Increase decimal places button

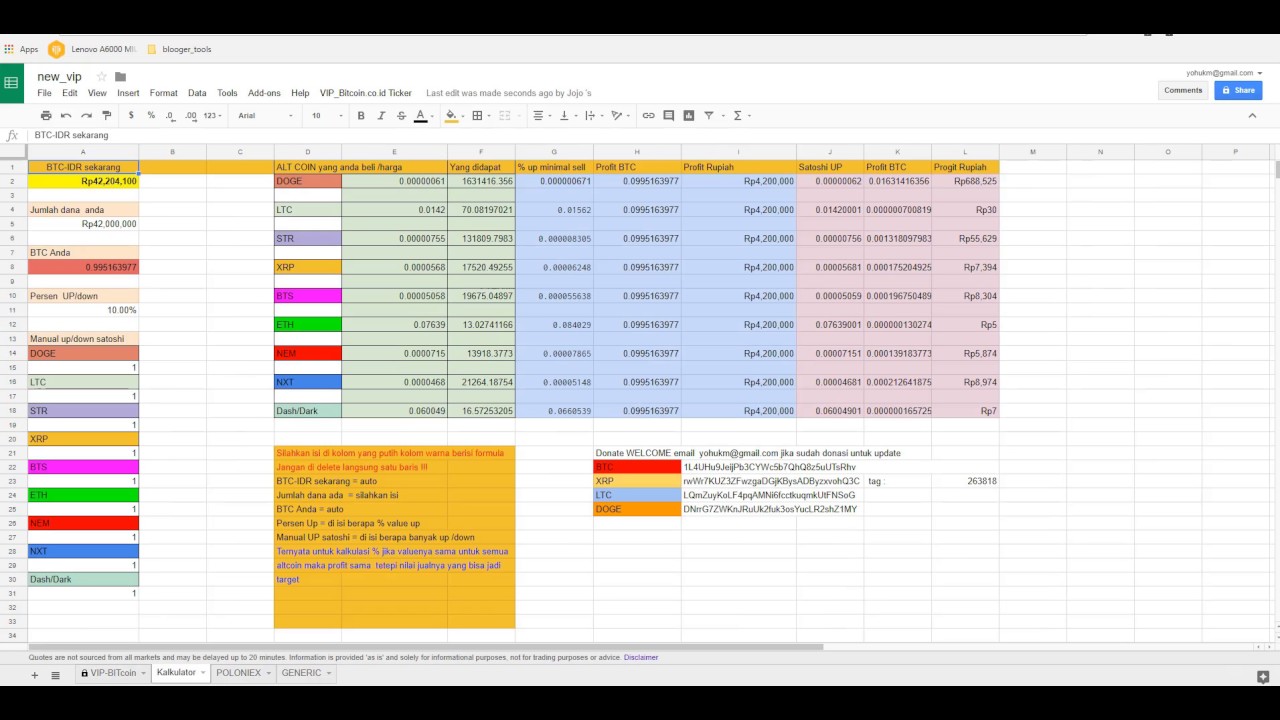190,116
